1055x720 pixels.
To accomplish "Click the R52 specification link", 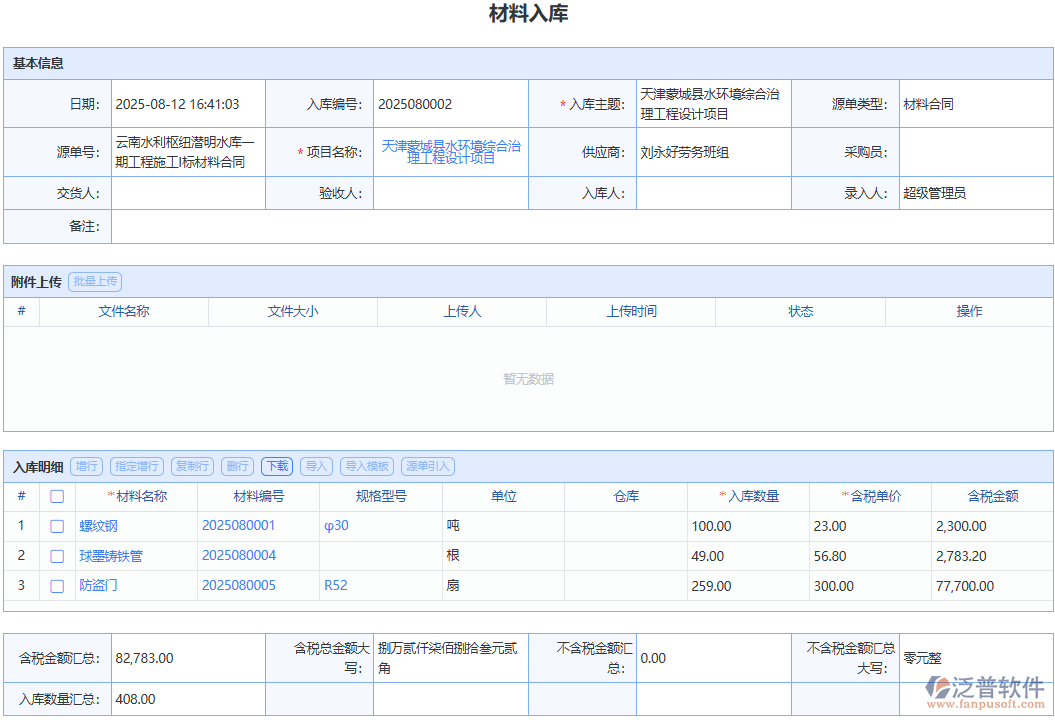I will (335, 586).
